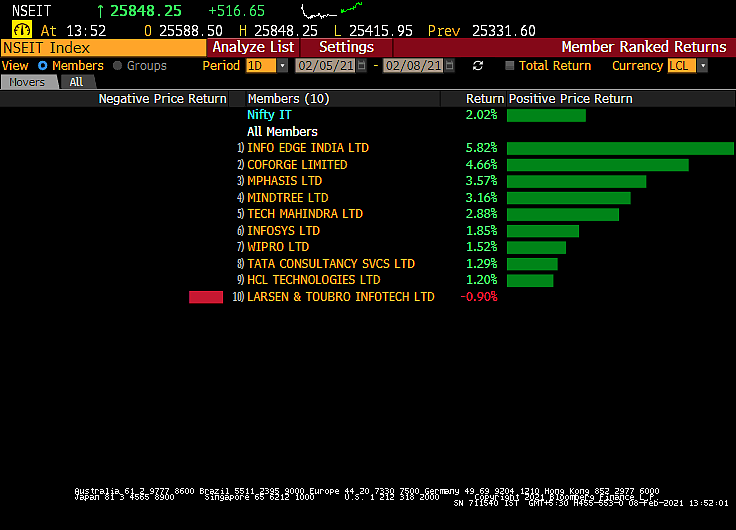Click the NSEIT Index field
Image resolution: width=736 pixels, height=530 pixels.
click(104, 48)
